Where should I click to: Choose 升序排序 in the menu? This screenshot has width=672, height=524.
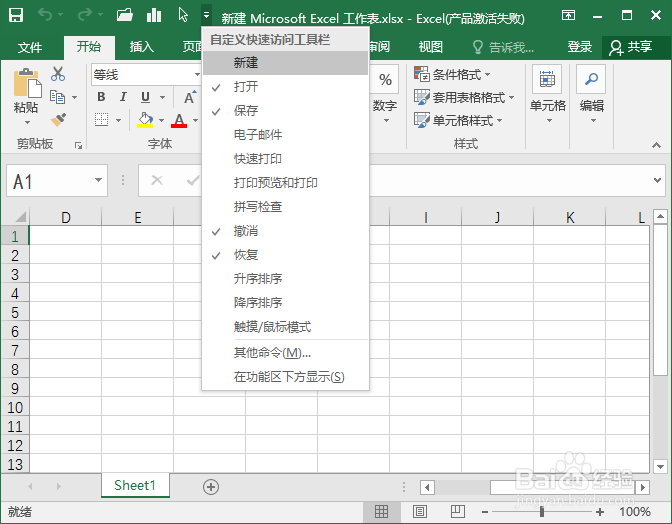click(285, 279)
